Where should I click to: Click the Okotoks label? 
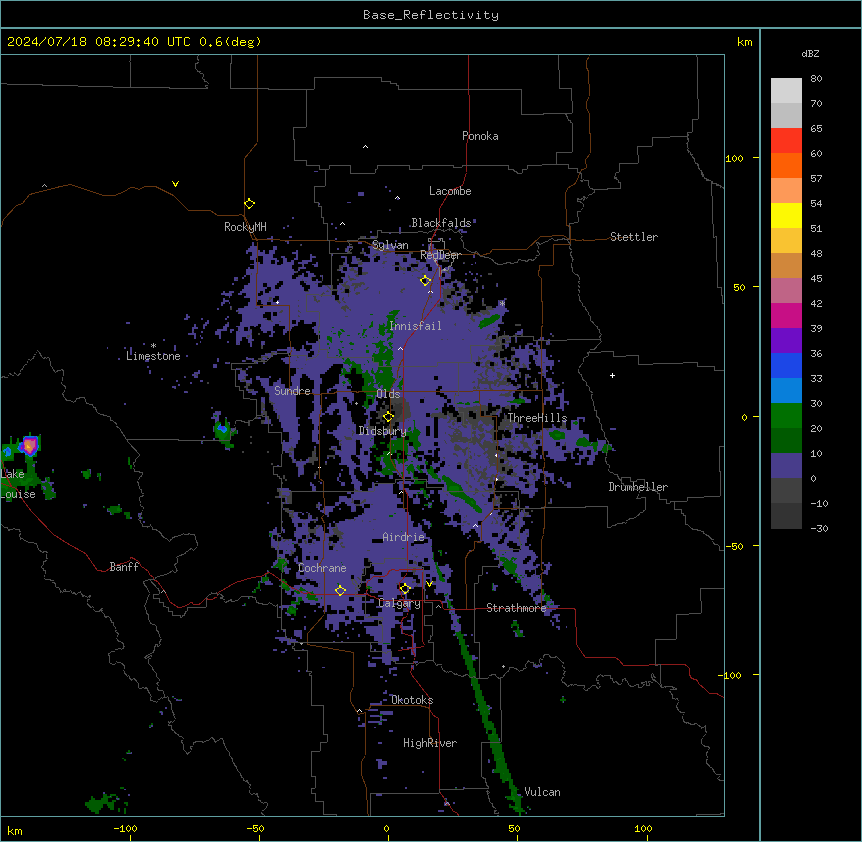[412, 700]
